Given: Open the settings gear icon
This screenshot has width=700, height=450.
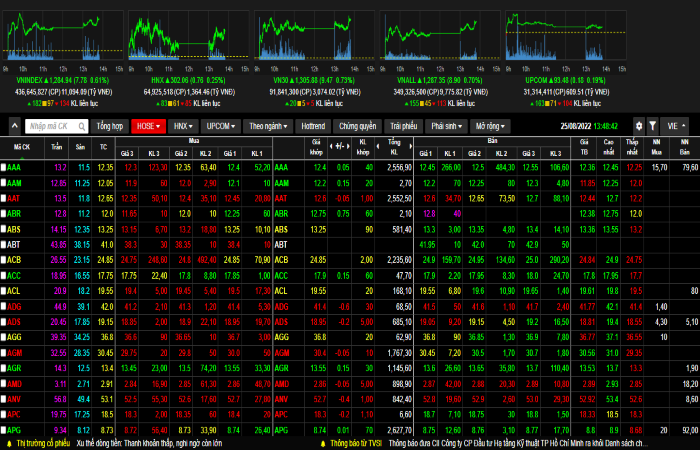Looking at the screenshot, I should 639,127.
